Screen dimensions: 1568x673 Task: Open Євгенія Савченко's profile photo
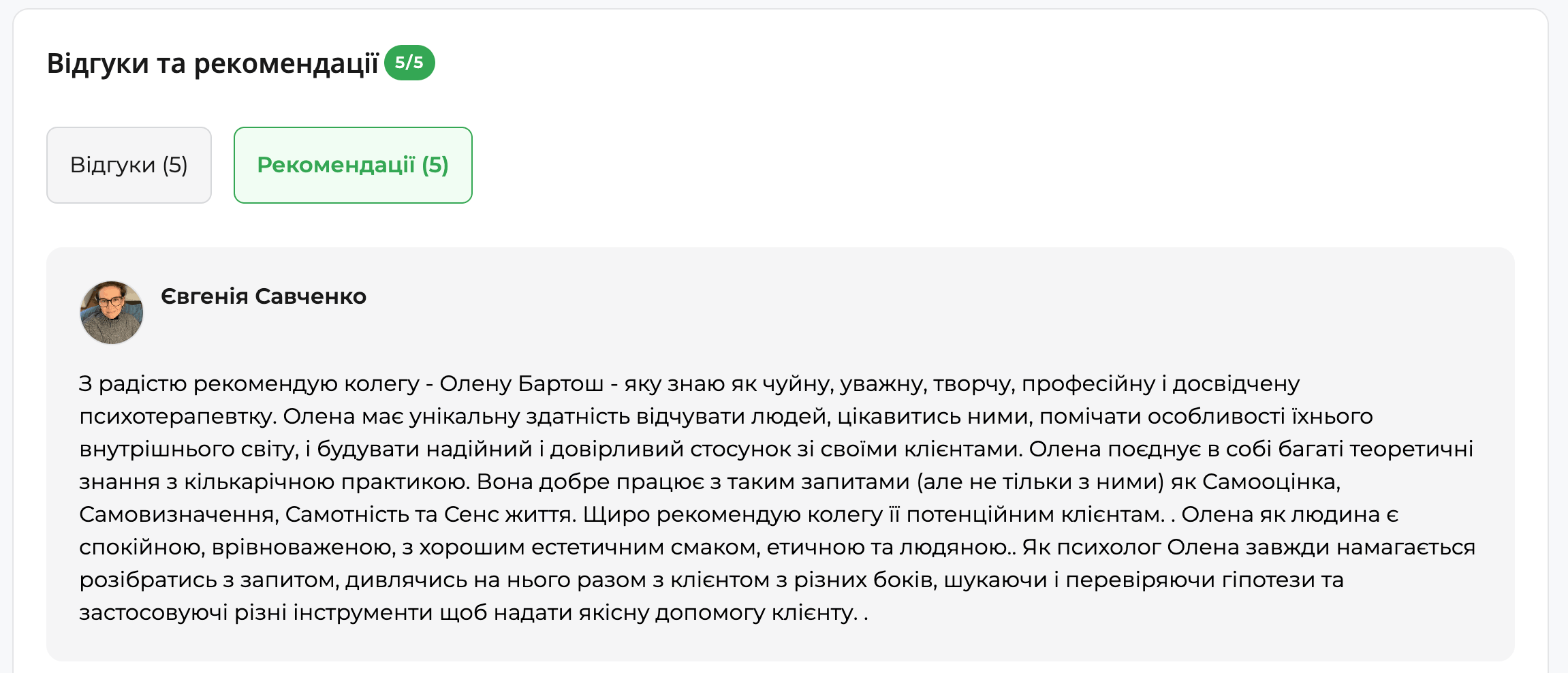(111, 311)
